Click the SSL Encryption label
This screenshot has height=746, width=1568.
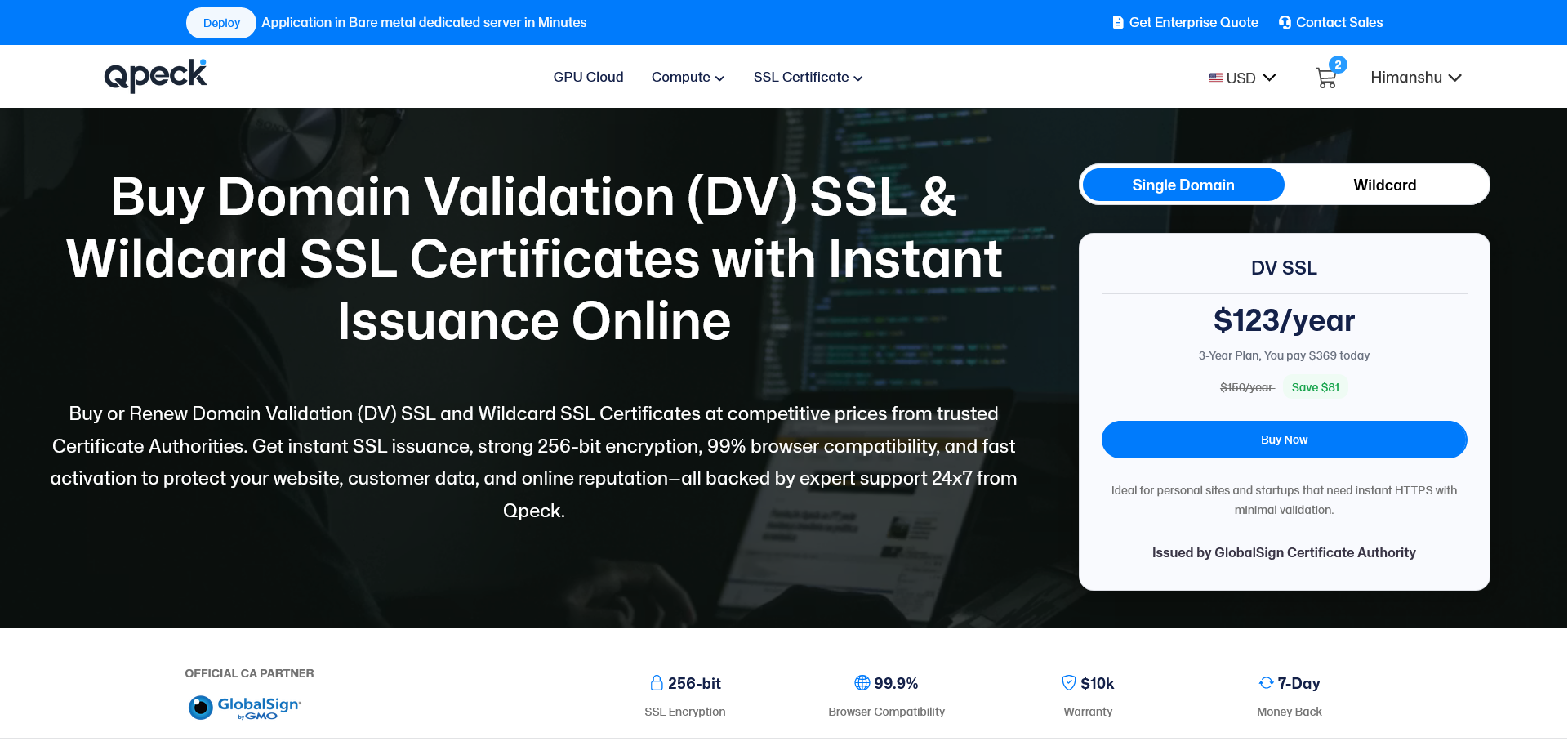[684, 712]
